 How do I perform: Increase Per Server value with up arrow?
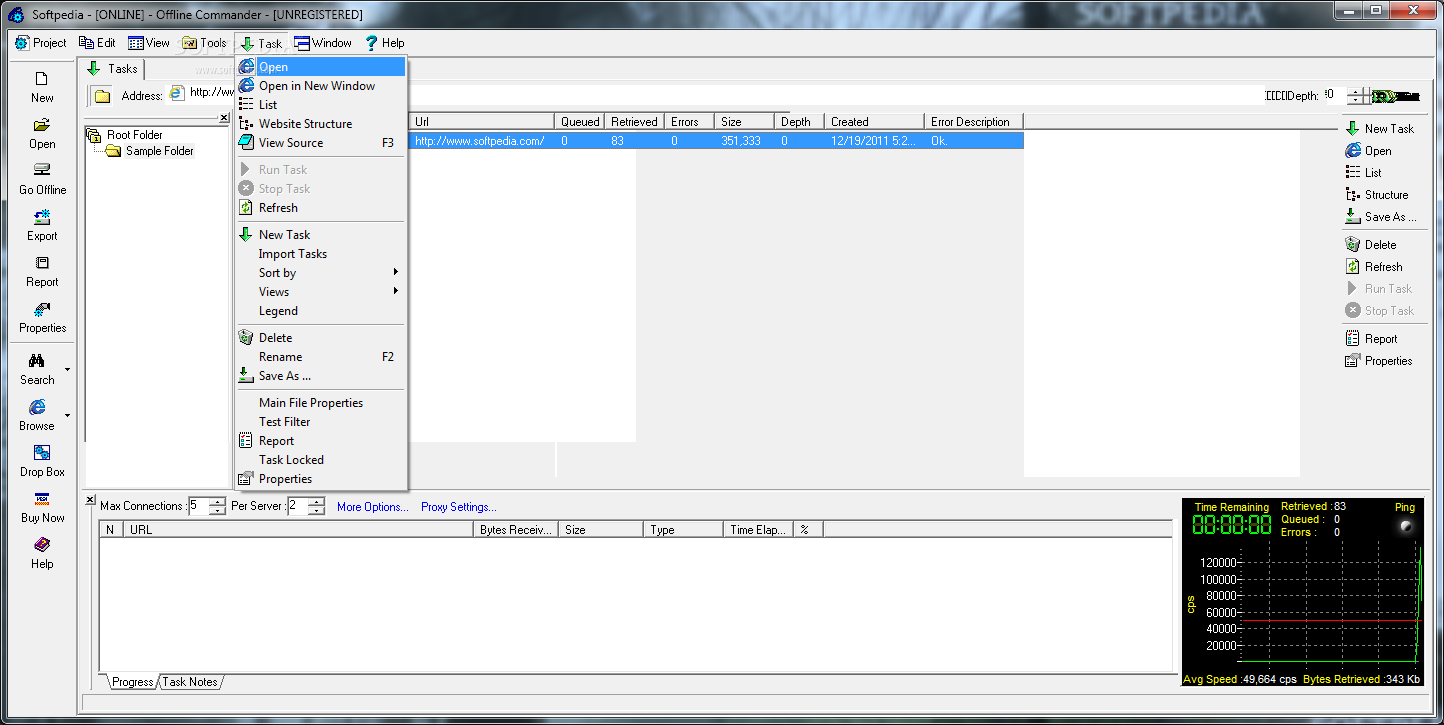(316, 502)
